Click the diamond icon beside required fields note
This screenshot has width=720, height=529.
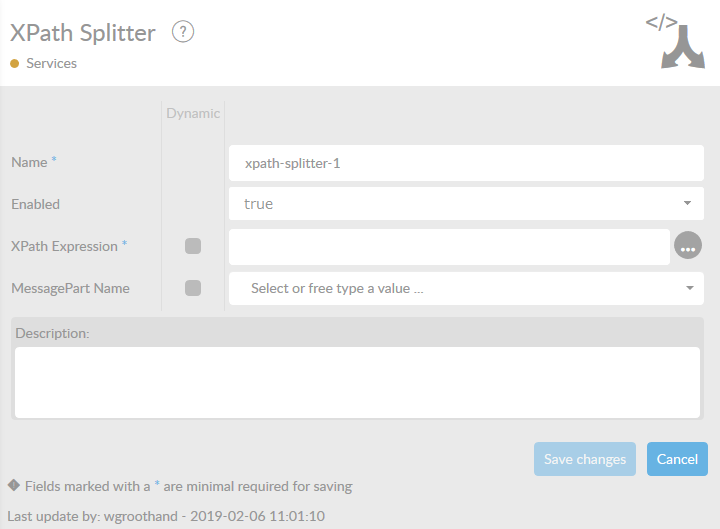point(14,486)
